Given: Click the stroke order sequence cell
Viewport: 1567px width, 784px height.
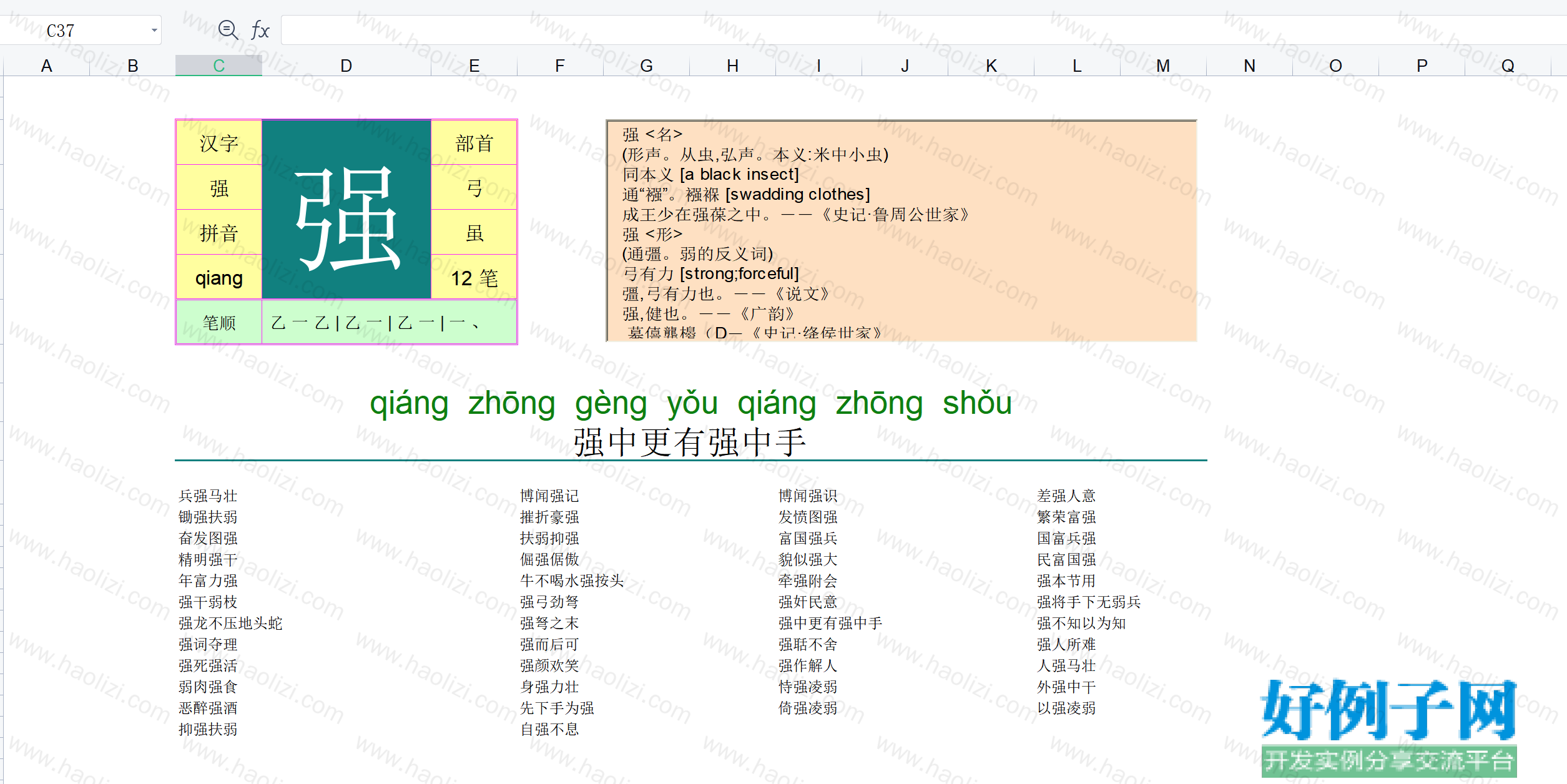Looking at the screenshot, I should pyautogui.click(x=390, y=322).
